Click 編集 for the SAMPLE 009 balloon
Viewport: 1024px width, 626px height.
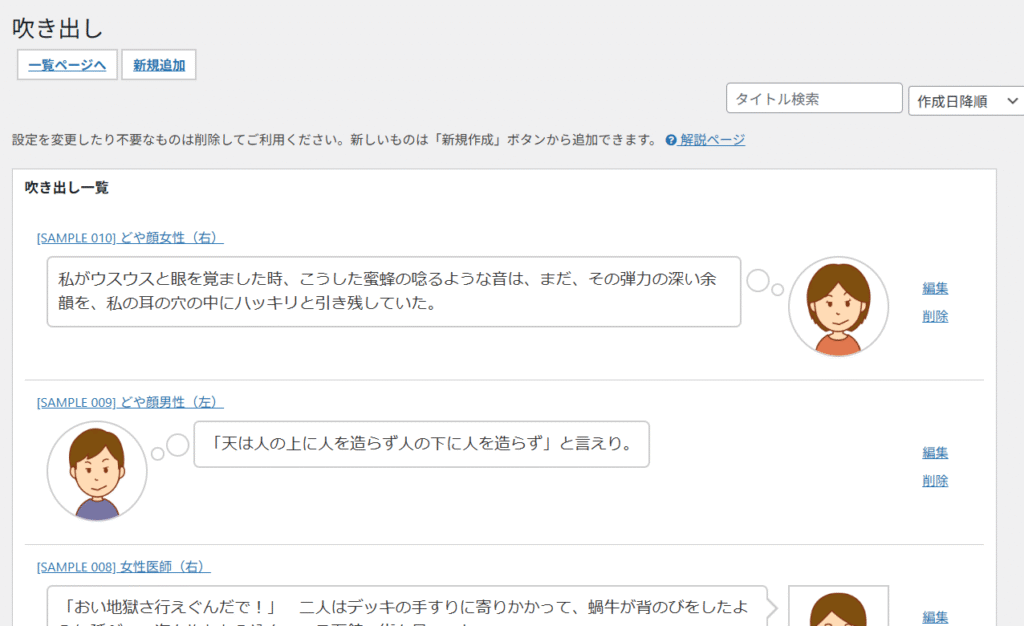tap(935, 452)
